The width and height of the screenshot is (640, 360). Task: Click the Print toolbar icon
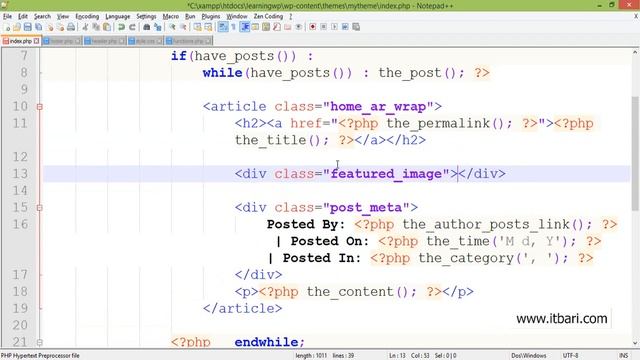pyautogui.click(x=71, y=27)
